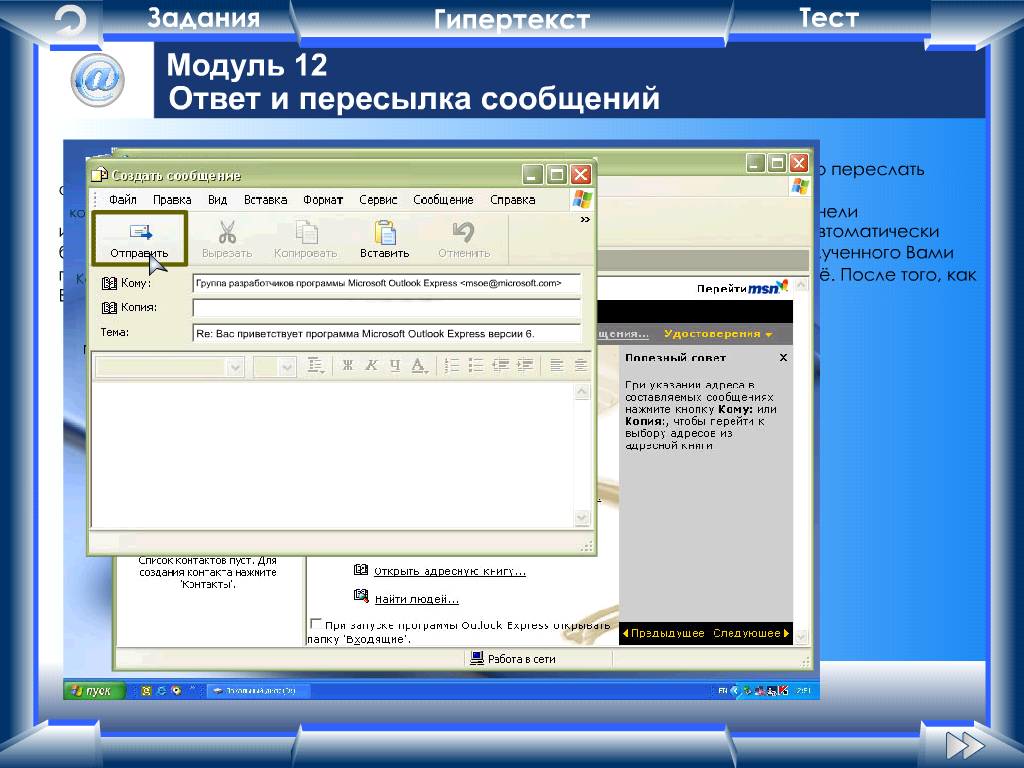Click the Тема subject field
1024x768 pixels.
[x=387, y=333]
